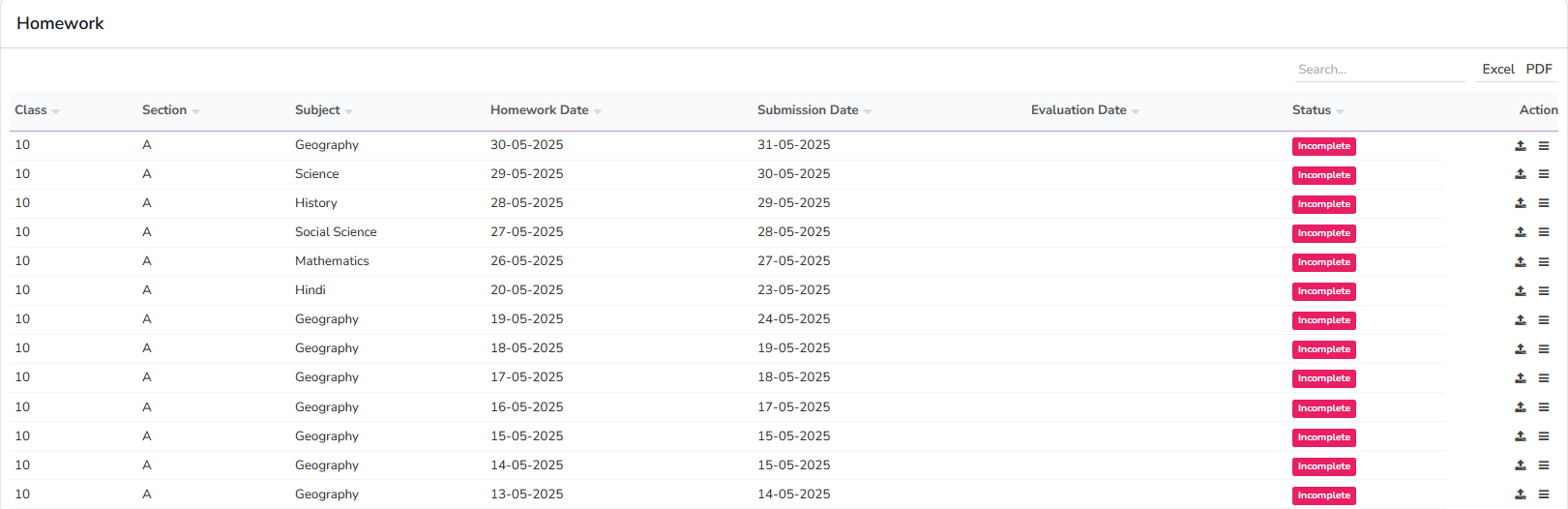Open list menu for Geography 13-05-2025 homework
The height and width of the screenshot is (509, 1568).
point(1544,494)
